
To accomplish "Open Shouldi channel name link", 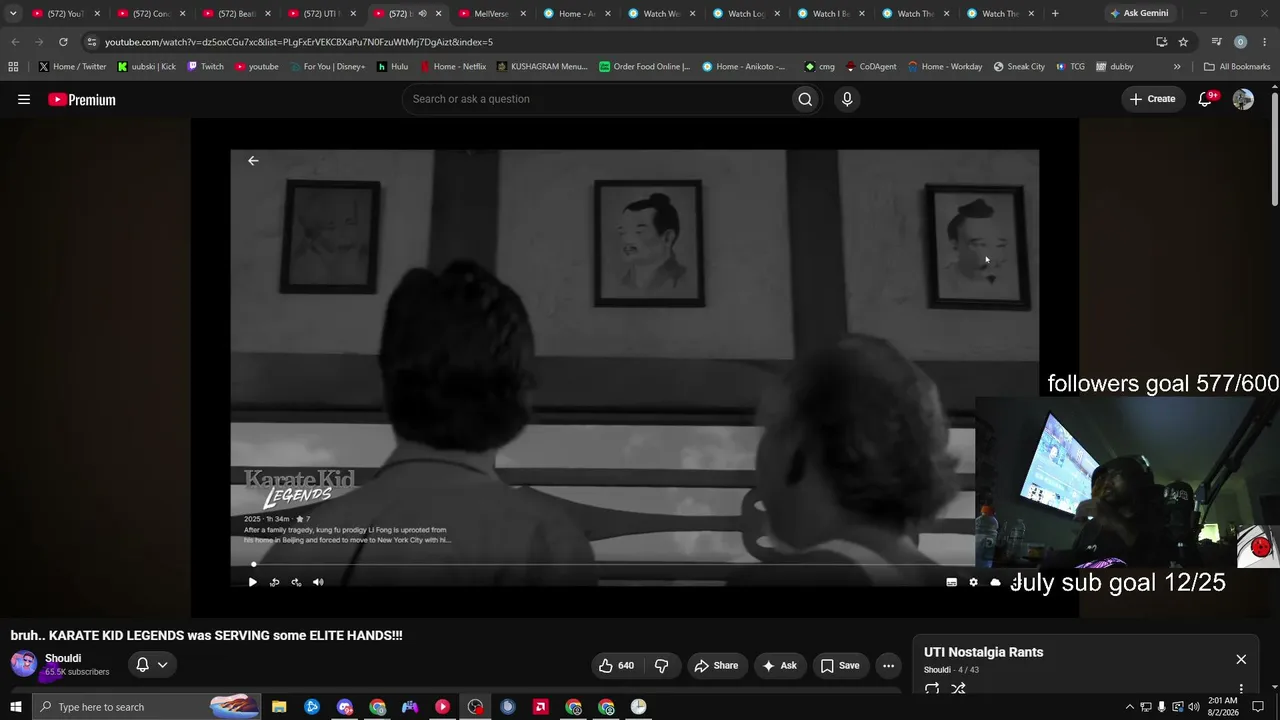I will point(63,659).
